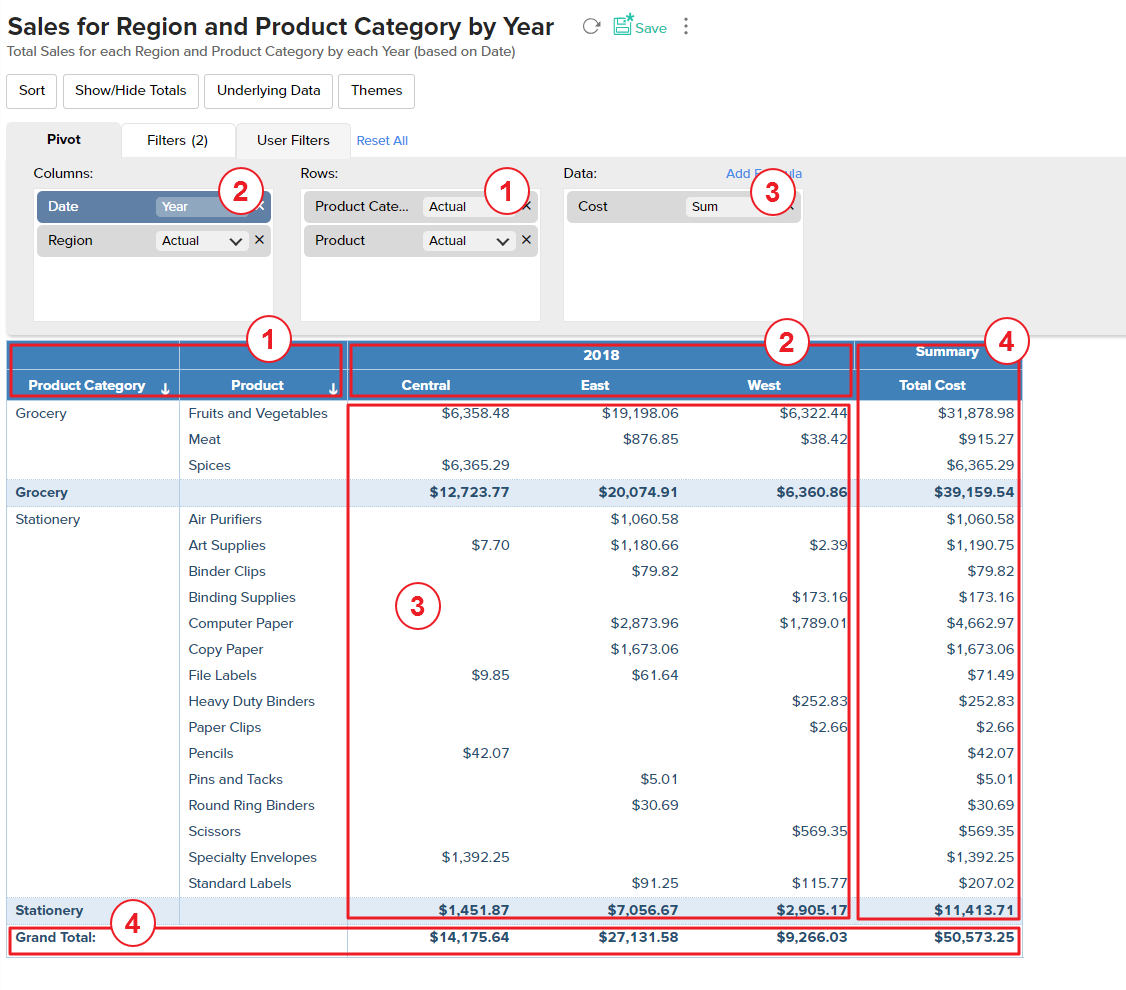Click the Underlying Data button
Screen dimensions: 1126x990
pos(268,91)
